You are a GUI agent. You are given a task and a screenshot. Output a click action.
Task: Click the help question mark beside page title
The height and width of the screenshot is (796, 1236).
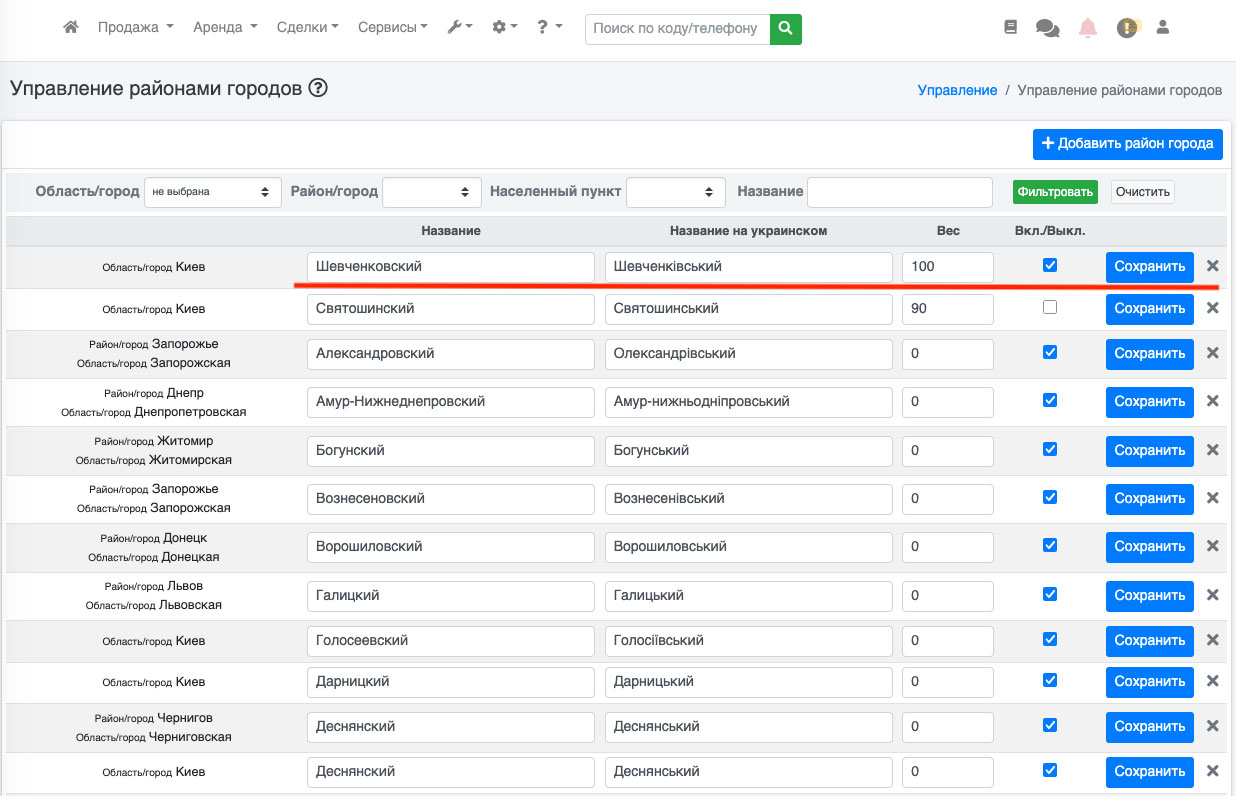pos(318,88)
